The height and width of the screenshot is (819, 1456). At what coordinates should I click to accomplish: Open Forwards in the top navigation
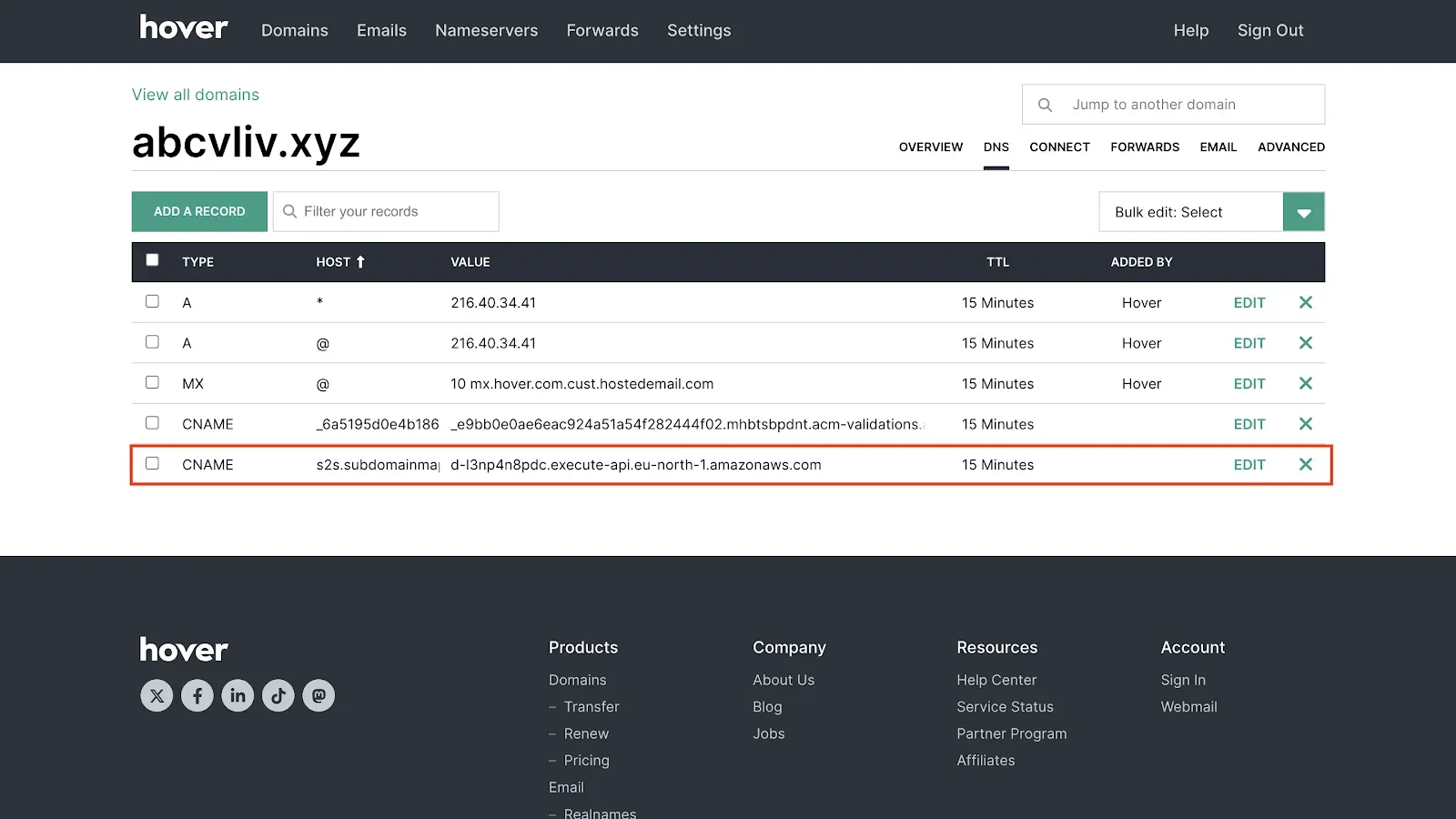click(602, 31)
